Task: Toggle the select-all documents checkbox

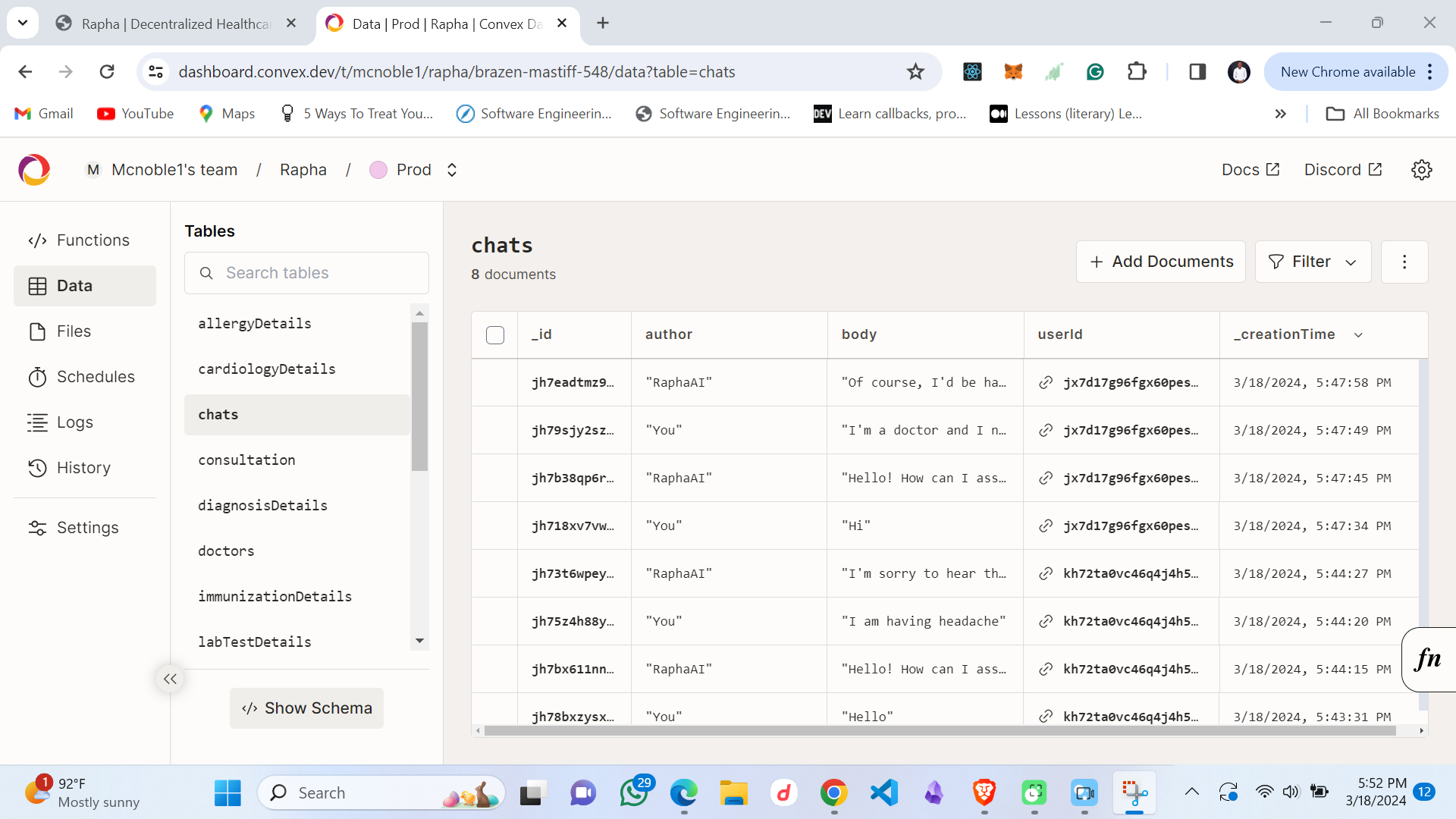Action: click(x=495, y=334)
